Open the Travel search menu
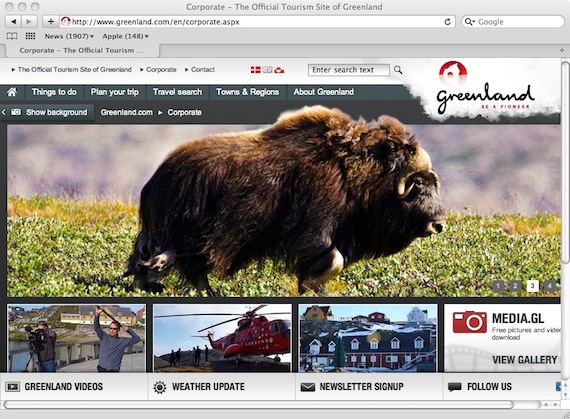This screenshot has height=419, width=570. coord(177,92)
